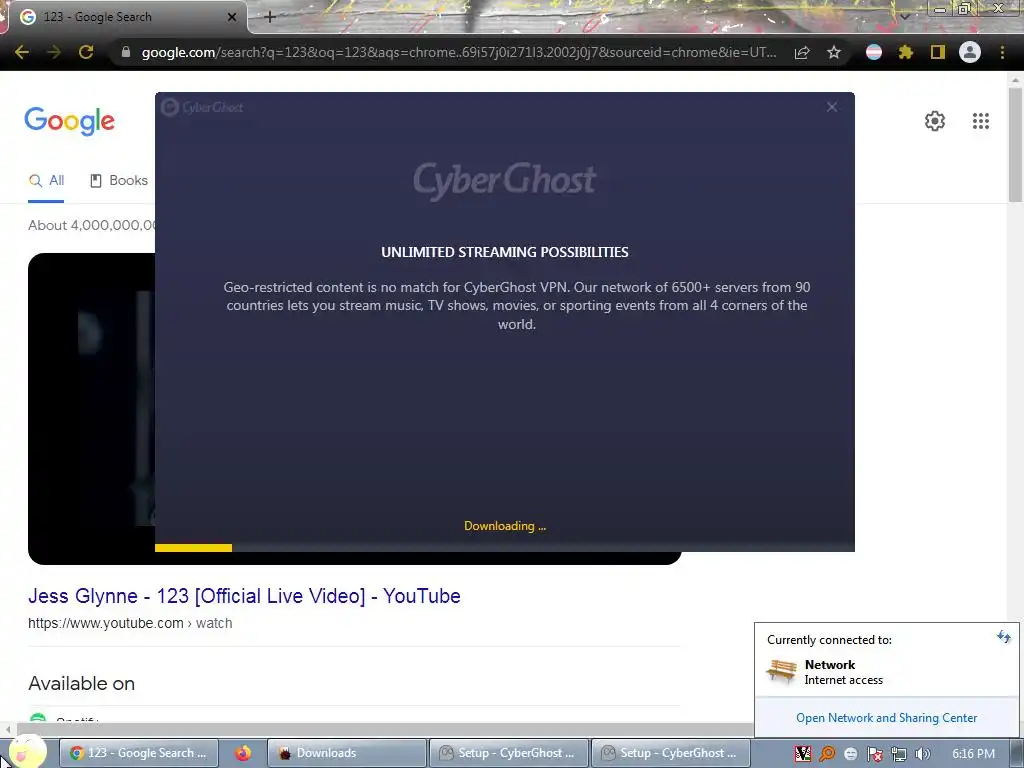Click the 'Downloading ...' status text
1024x768 pixels.
505,526
